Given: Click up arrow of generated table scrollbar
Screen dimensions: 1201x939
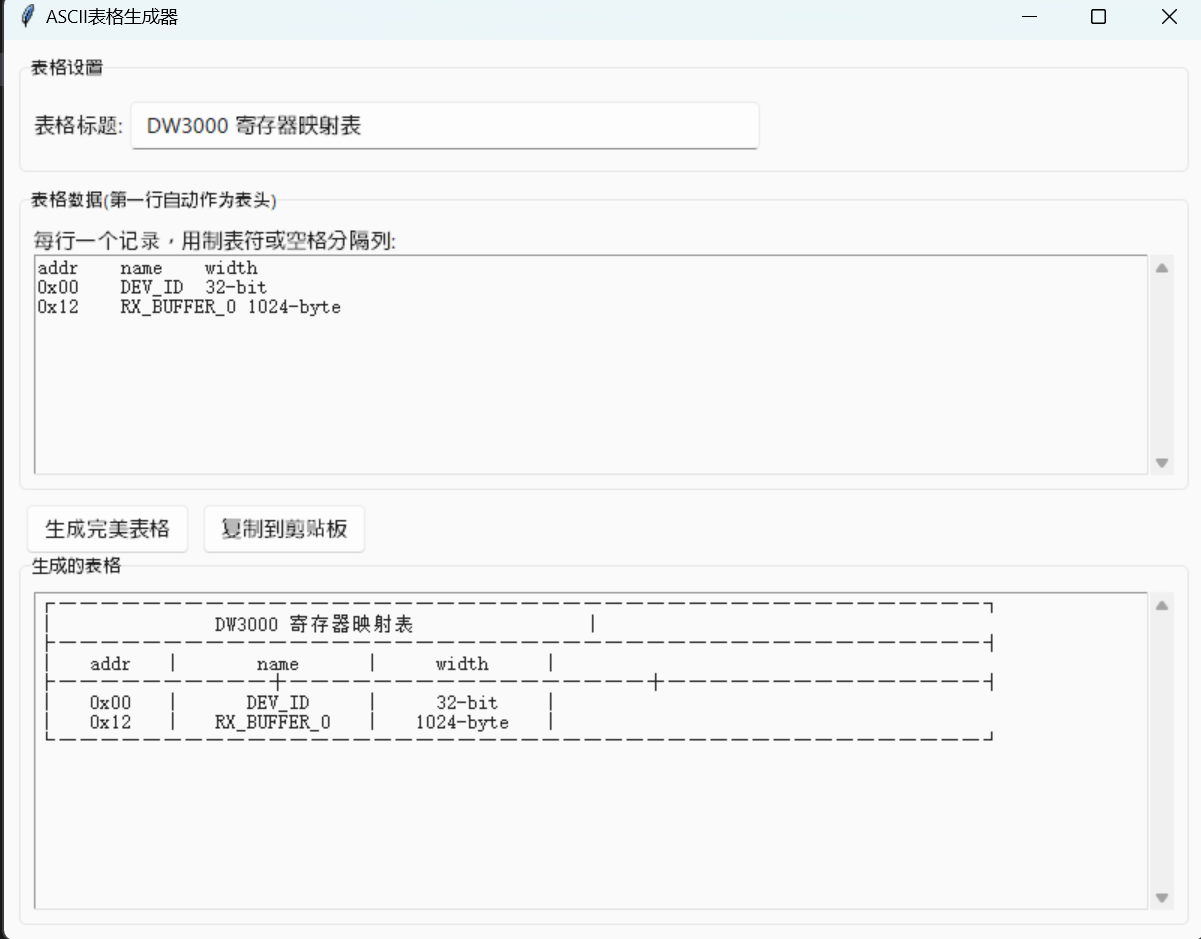Looking at the screenshot, I should coord(1161,606).
